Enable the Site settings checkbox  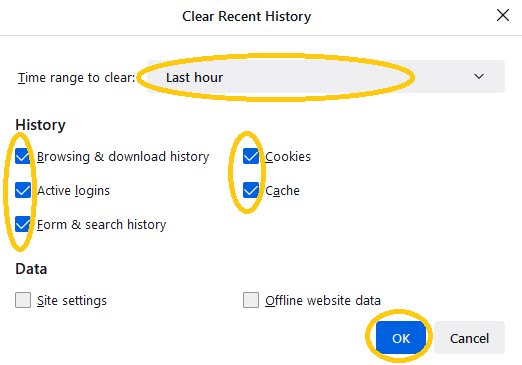point(23,300)
